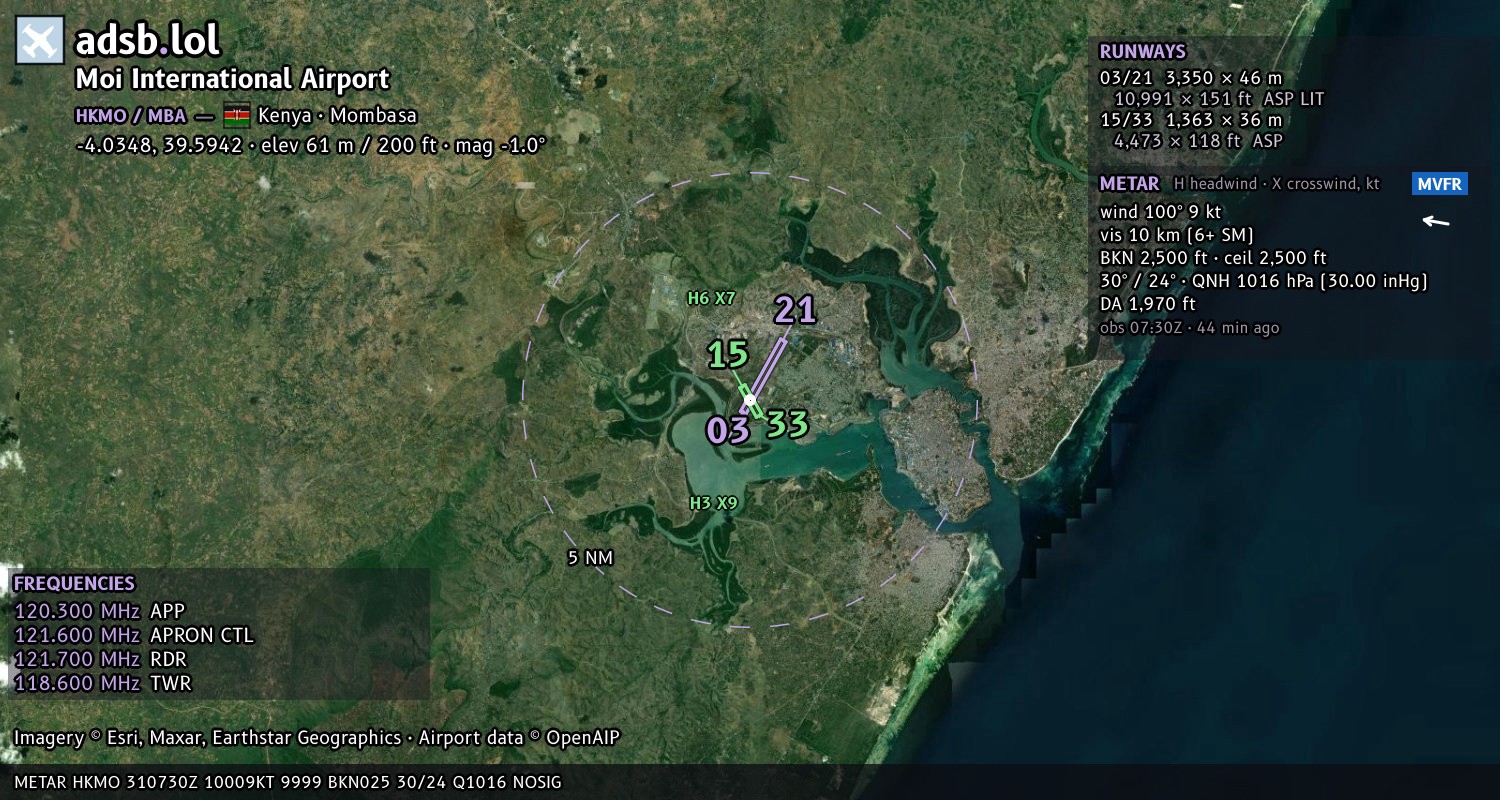Click 118.600 MHz TWR frequency
The height and width of the screenshot is (800, 1500).
coord(102,683)
